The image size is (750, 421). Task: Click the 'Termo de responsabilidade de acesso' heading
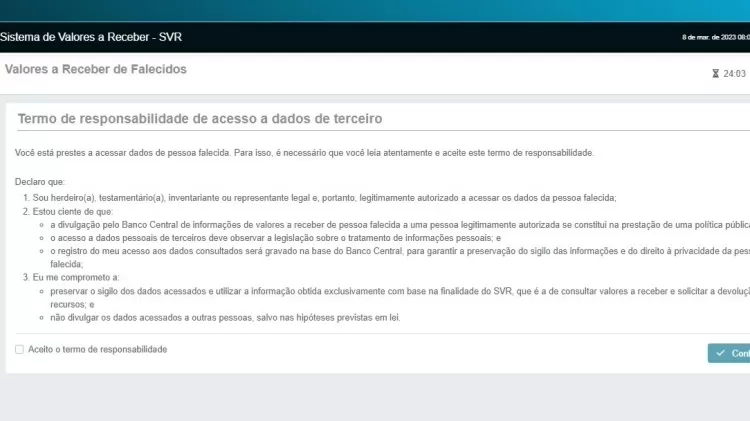[200, 118]
